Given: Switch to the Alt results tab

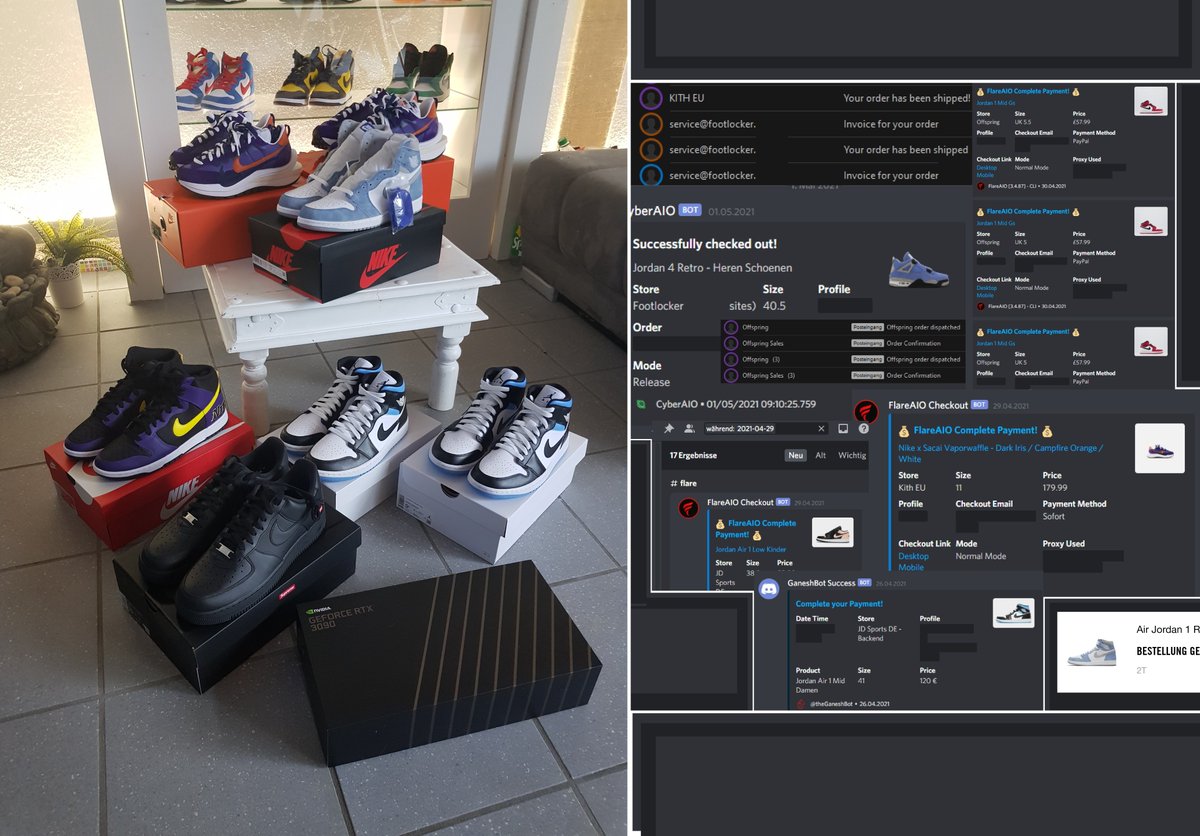Looking at the screenshot, I should (821, 455).
